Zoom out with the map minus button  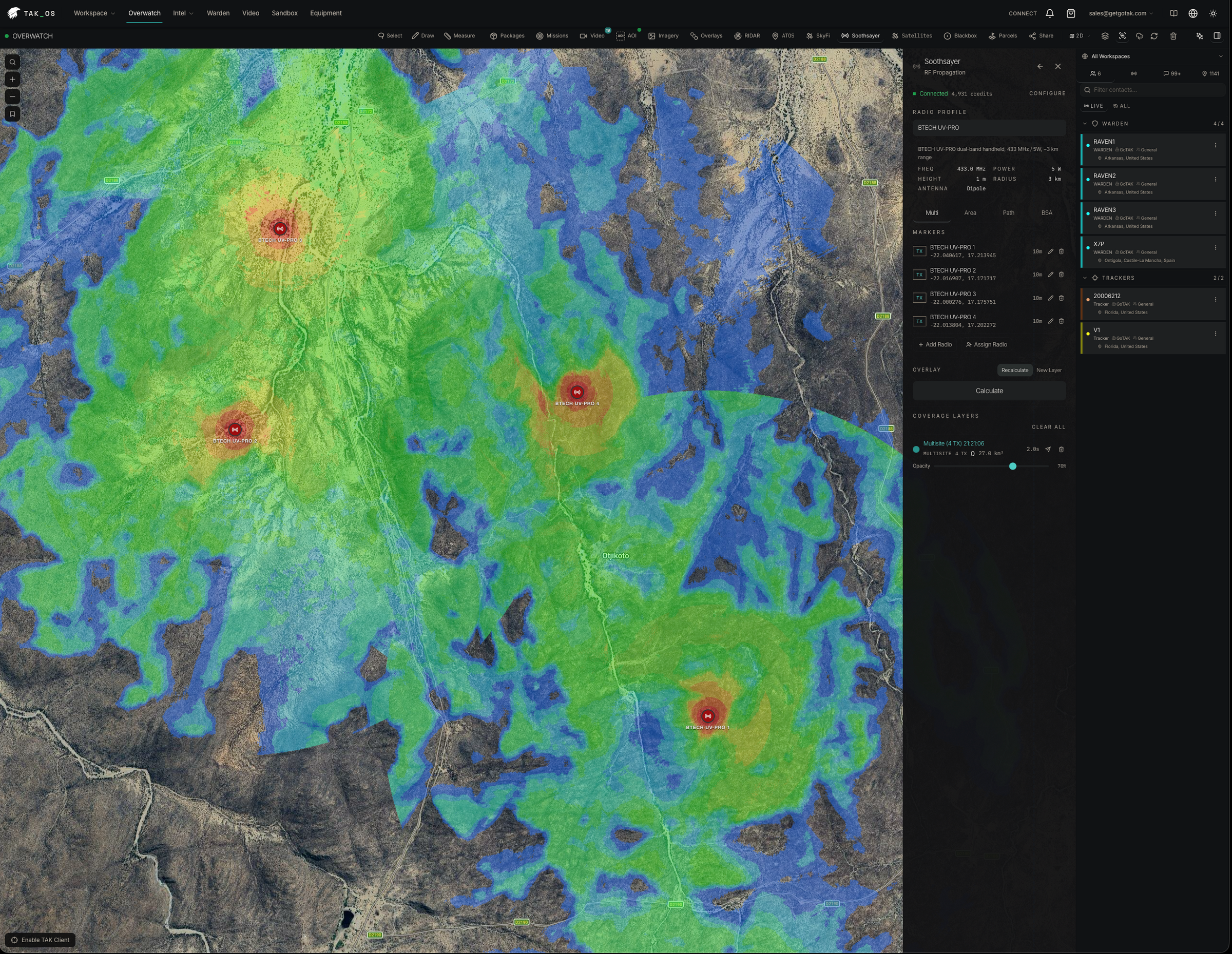pyautogui.click(x=12, y=96)
